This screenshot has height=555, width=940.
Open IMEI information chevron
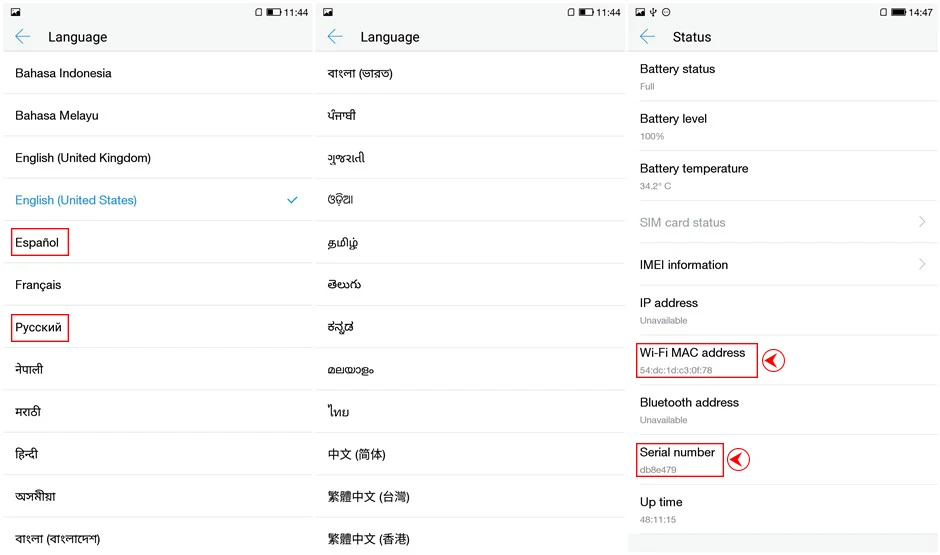tap(922, 264)
